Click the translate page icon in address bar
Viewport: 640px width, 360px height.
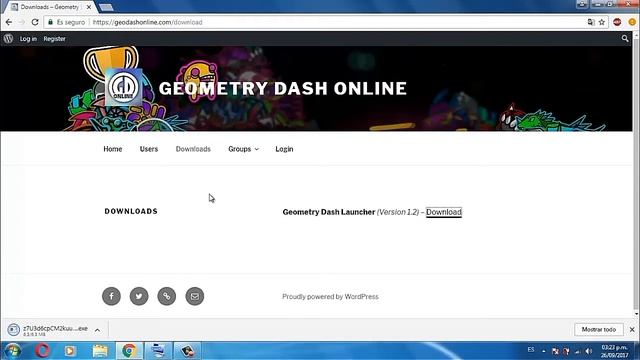pos(591,22)
